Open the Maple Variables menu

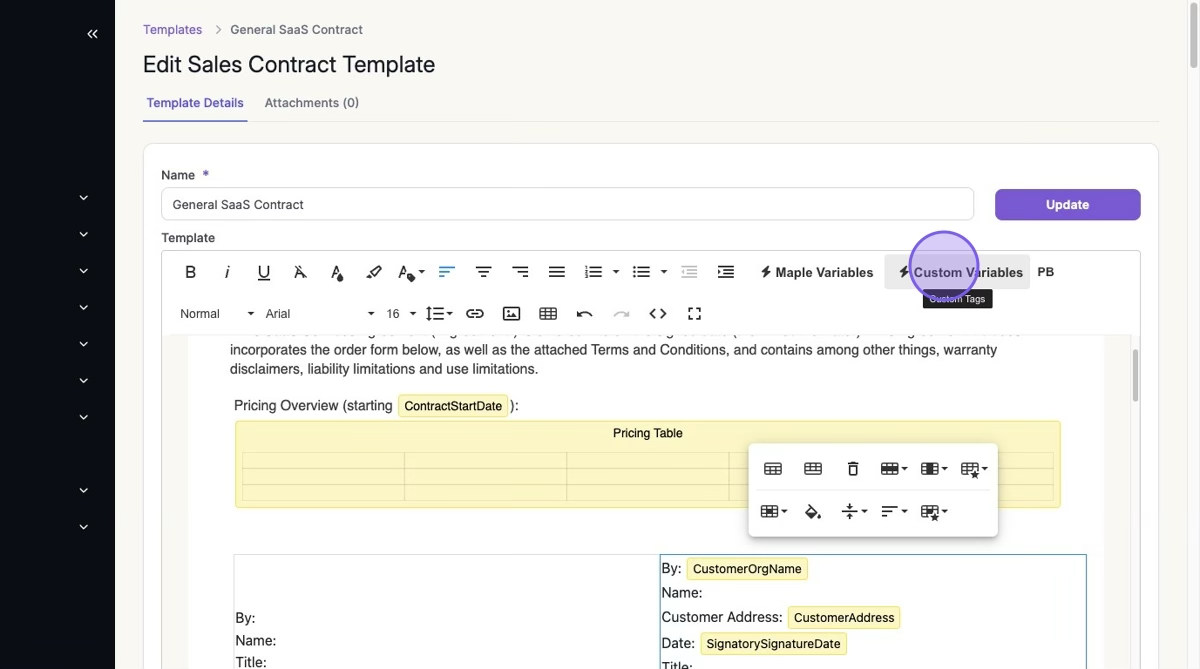(816, 272)
